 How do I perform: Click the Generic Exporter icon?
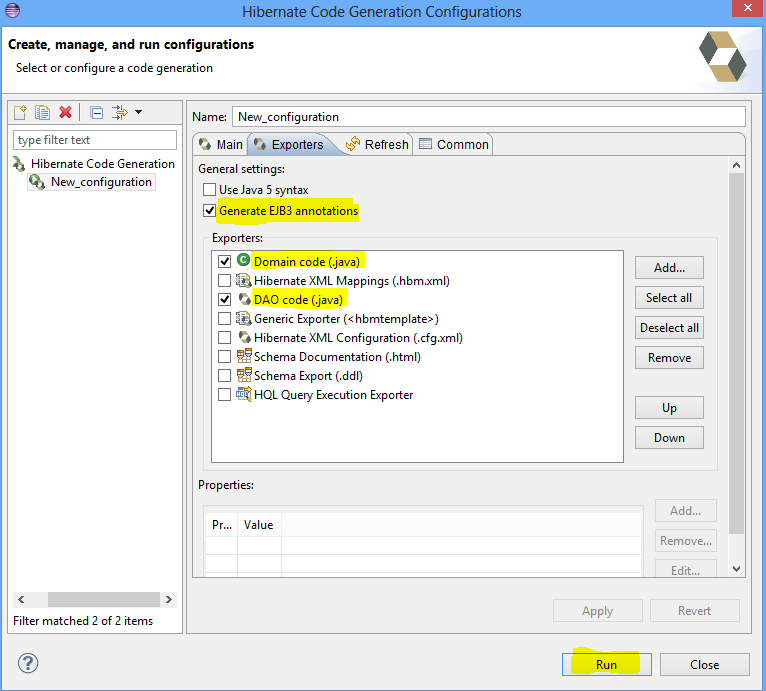coord(243,319)
